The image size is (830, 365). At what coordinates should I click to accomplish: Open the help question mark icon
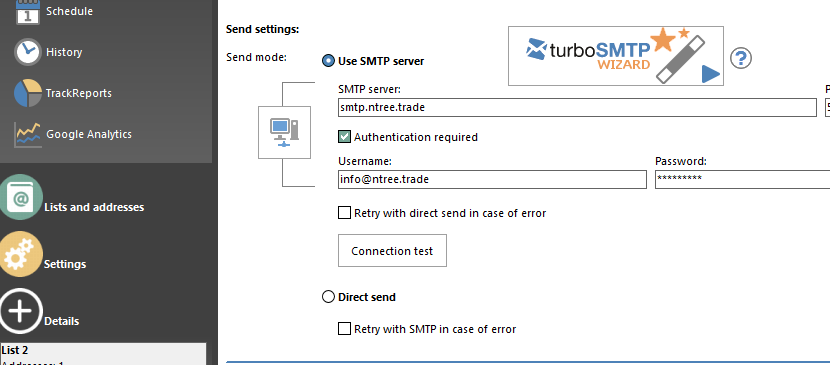click(741, 58)
